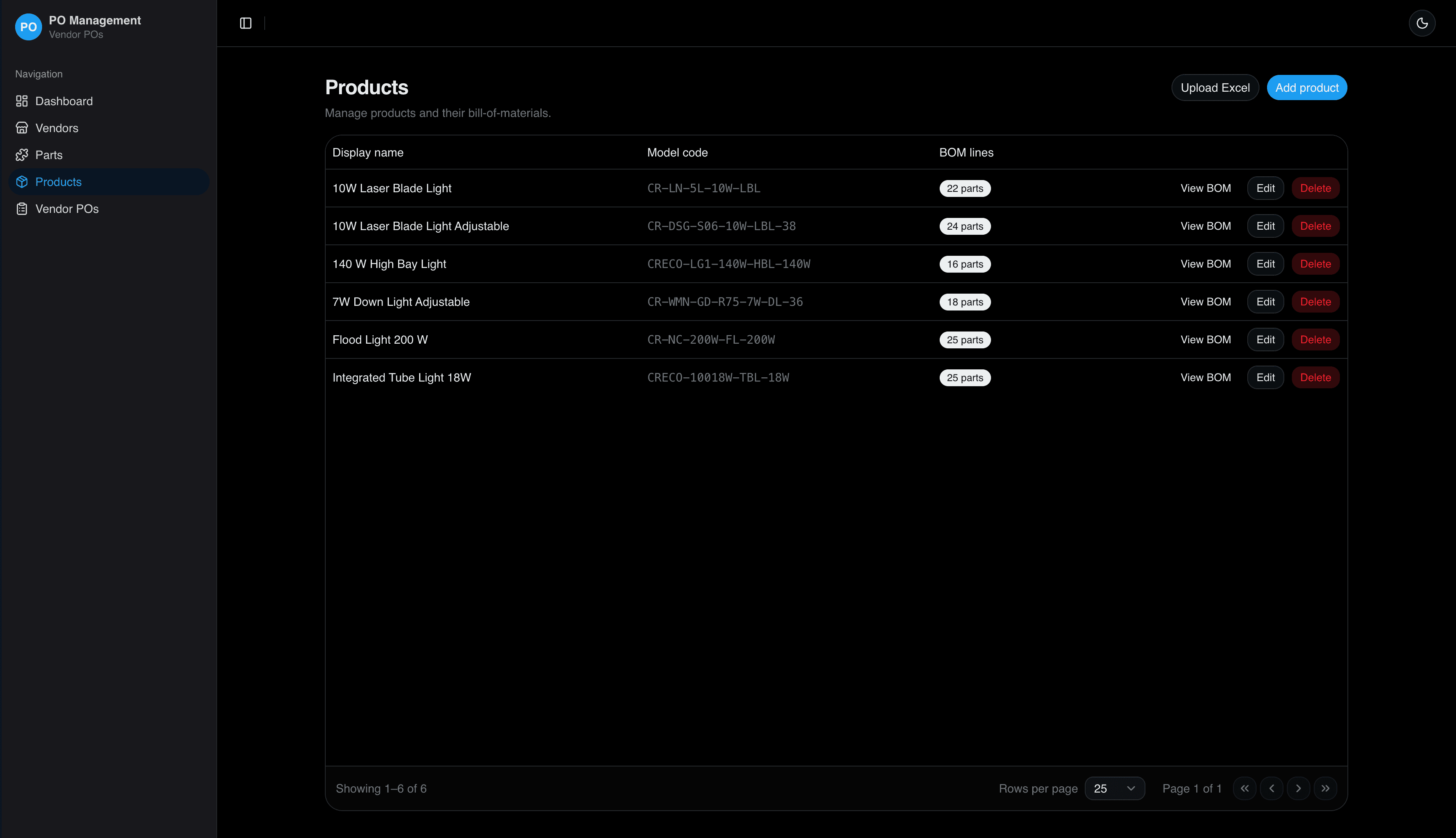Delete 10W Laser Blade Light
1456x838 pixels.
(x=1315, y=188)
